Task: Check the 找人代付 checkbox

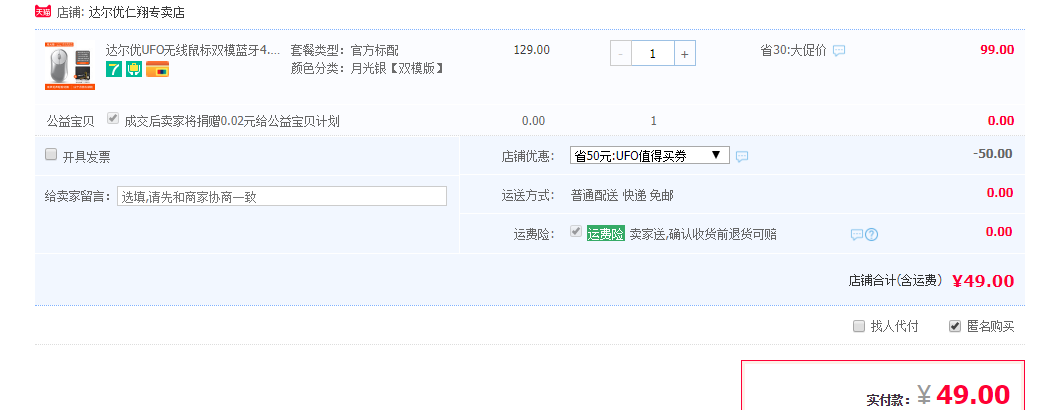Action: [x=859, y=326]
